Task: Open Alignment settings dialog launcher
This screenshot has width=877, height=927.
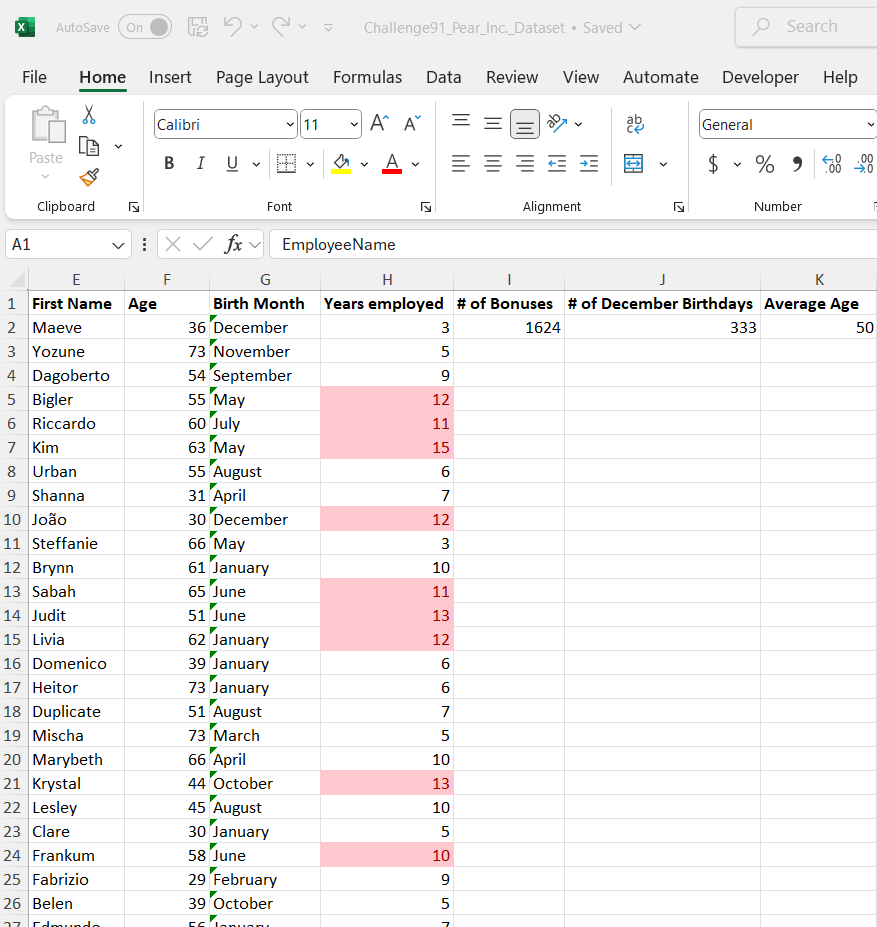Action: 679,207
